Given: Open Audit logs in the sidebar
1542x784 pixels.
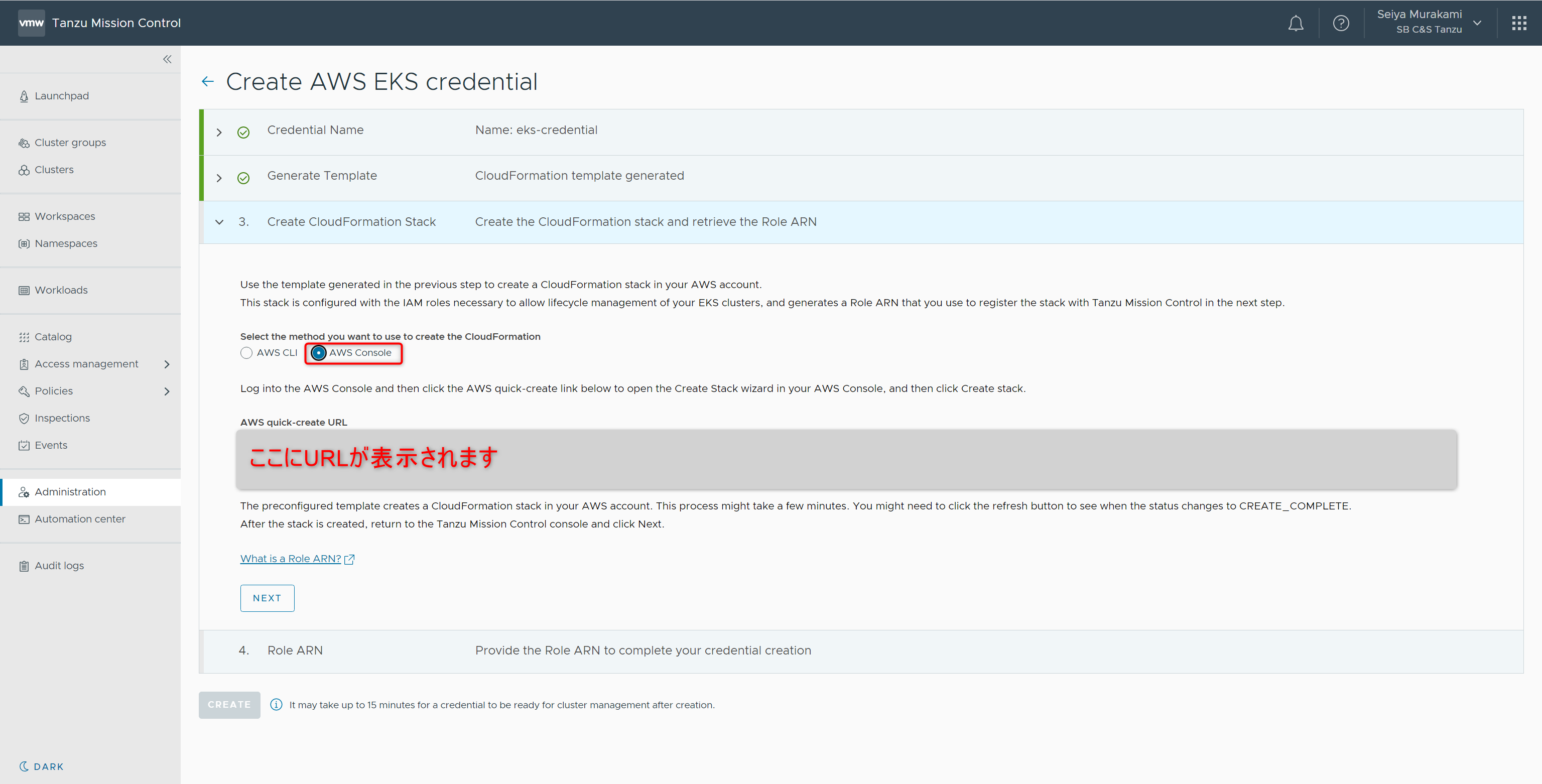Looking at the screenshot, I should (59, 566).
